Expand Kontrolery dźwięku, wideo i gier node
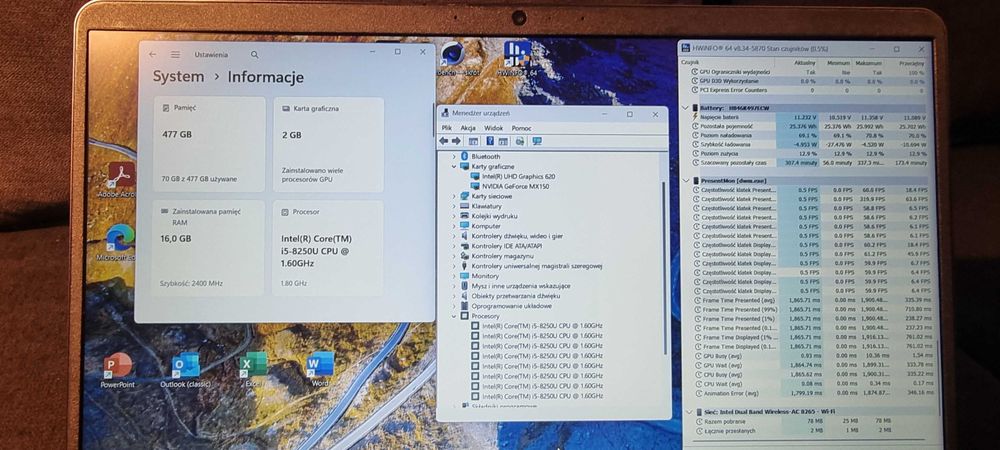The width and height of the screenshot is (1000, 450). (x=453, y=236)
